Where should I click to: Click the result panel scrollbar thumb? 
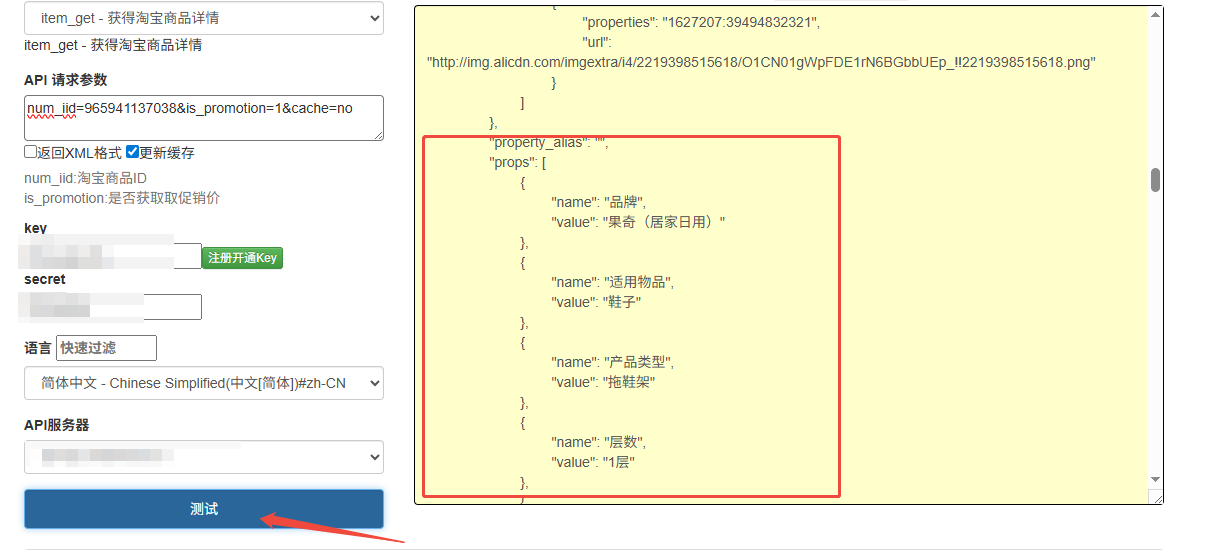(1155, 180)
